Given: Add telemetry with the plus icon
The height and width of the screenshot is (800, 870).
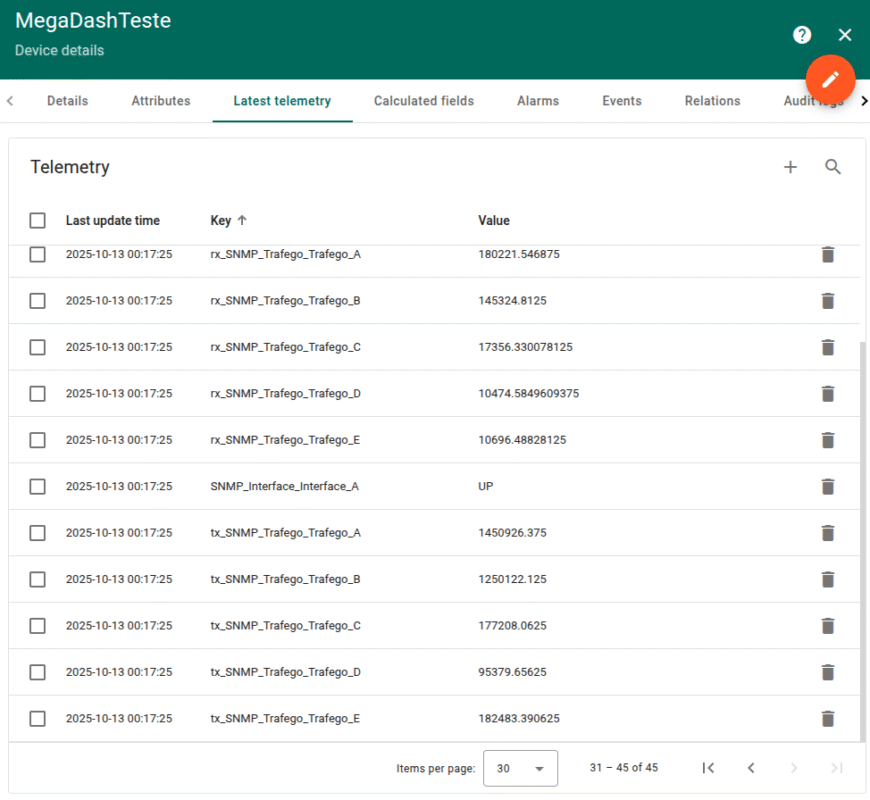Looking at the screenshot, I should pos(790,167).
